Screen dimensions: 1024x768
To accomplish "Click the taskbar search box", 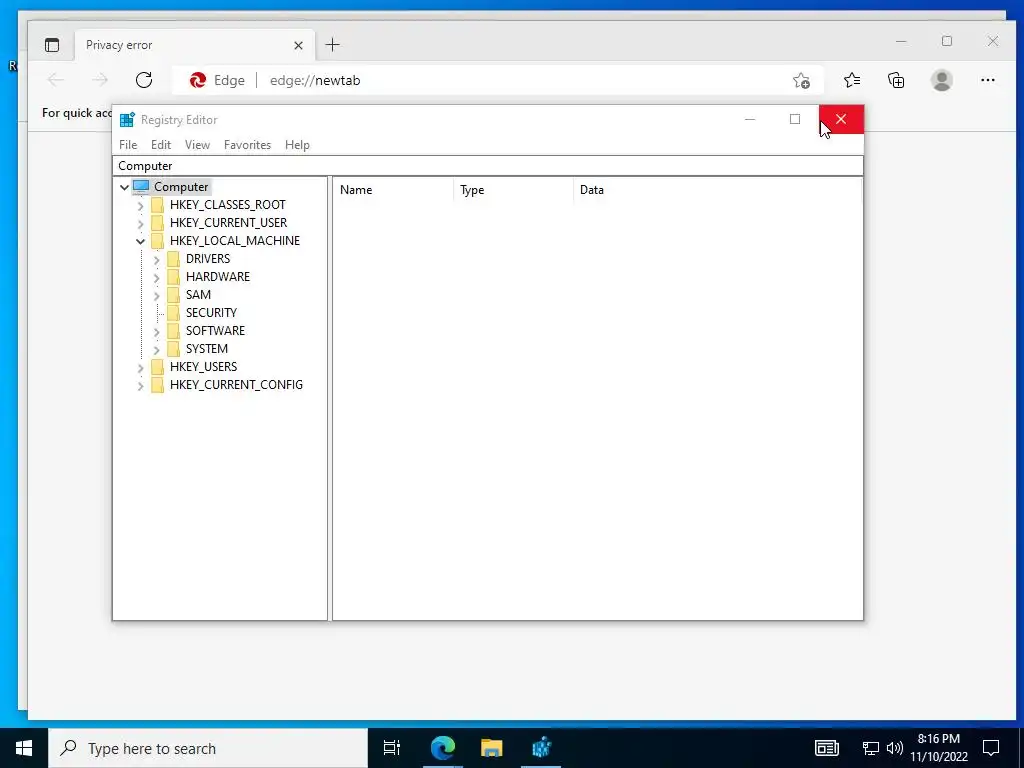I will pyautogui.click(x=208, y=748).
